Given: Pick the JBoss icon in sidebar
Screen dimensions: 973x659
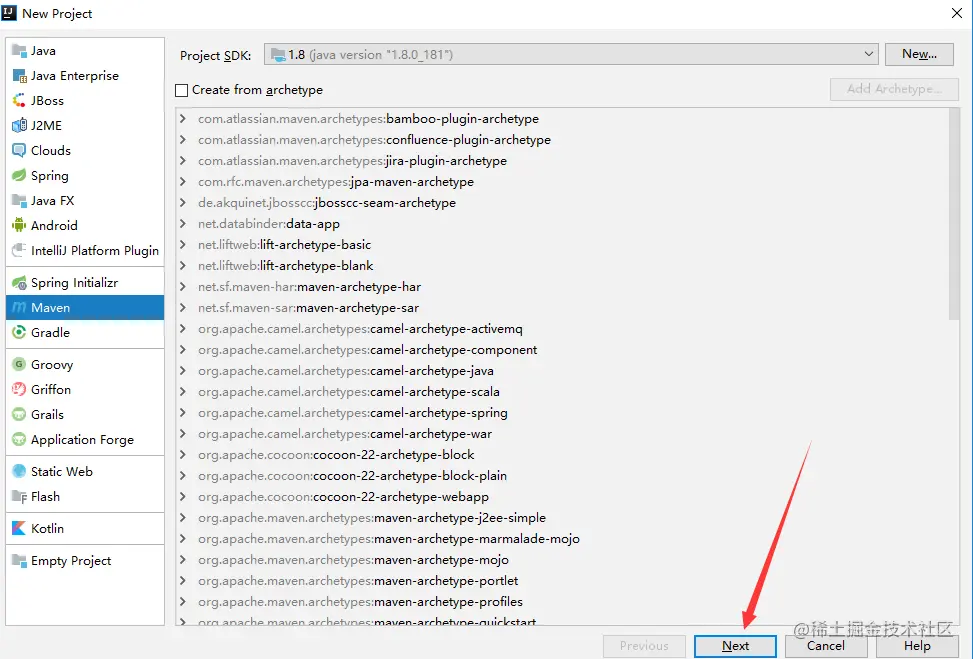Looking at the screenshot, I should point(19,101).
